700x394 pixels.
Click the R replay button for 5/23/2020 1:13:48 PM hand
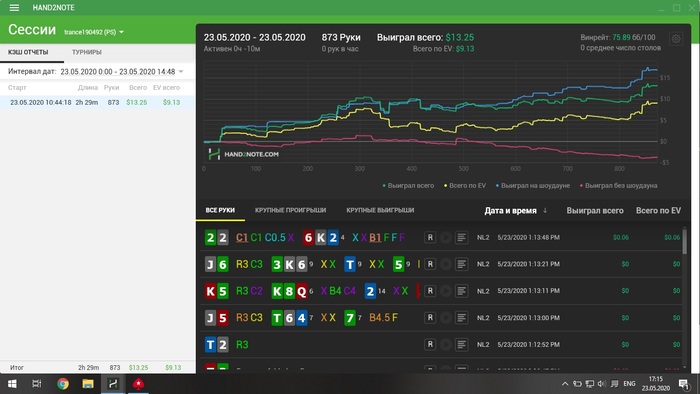(x=430, y=237)
